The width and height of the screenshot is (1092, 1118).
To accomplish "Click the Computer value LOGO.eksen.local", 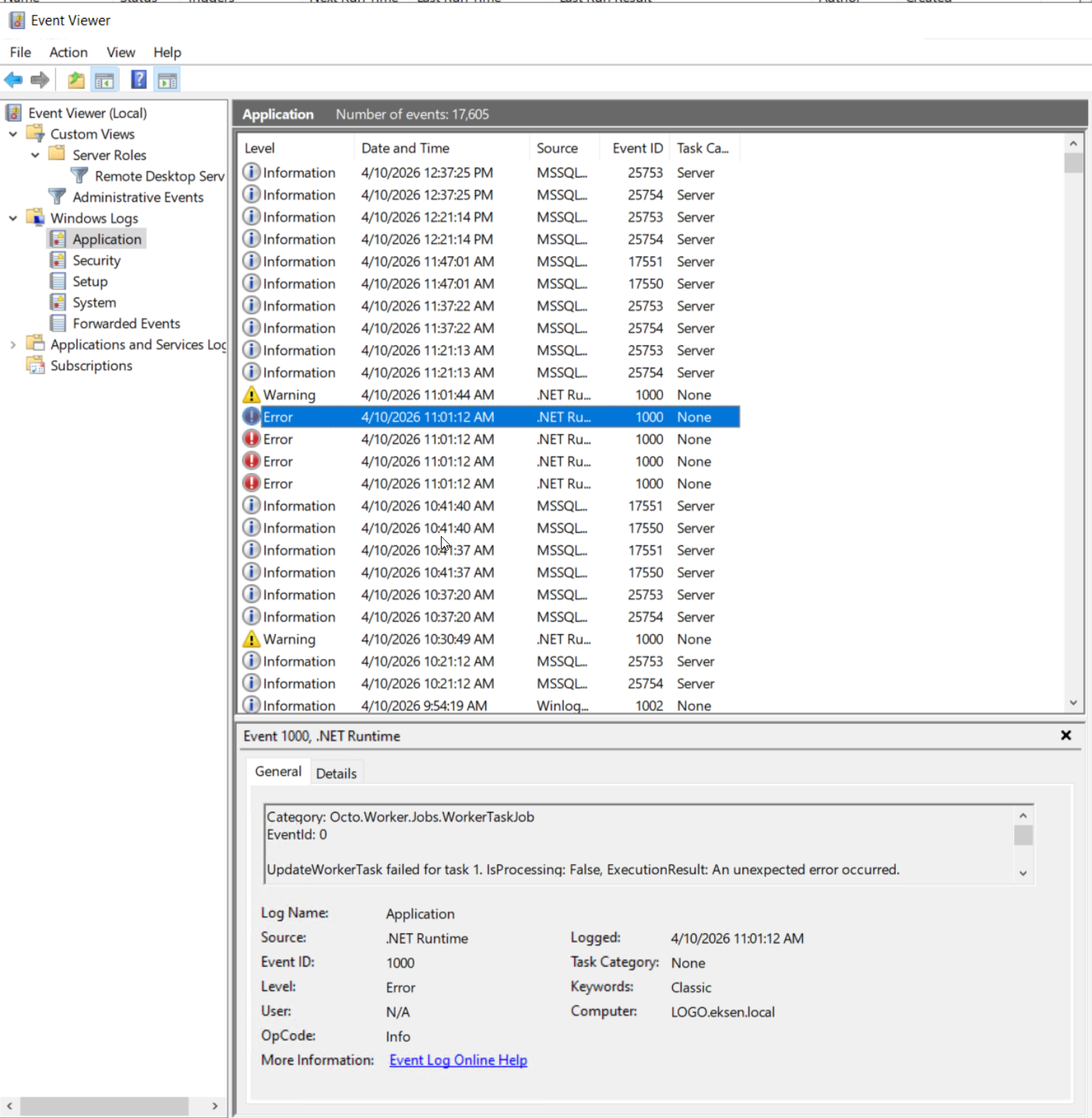I will point(723,1012).
